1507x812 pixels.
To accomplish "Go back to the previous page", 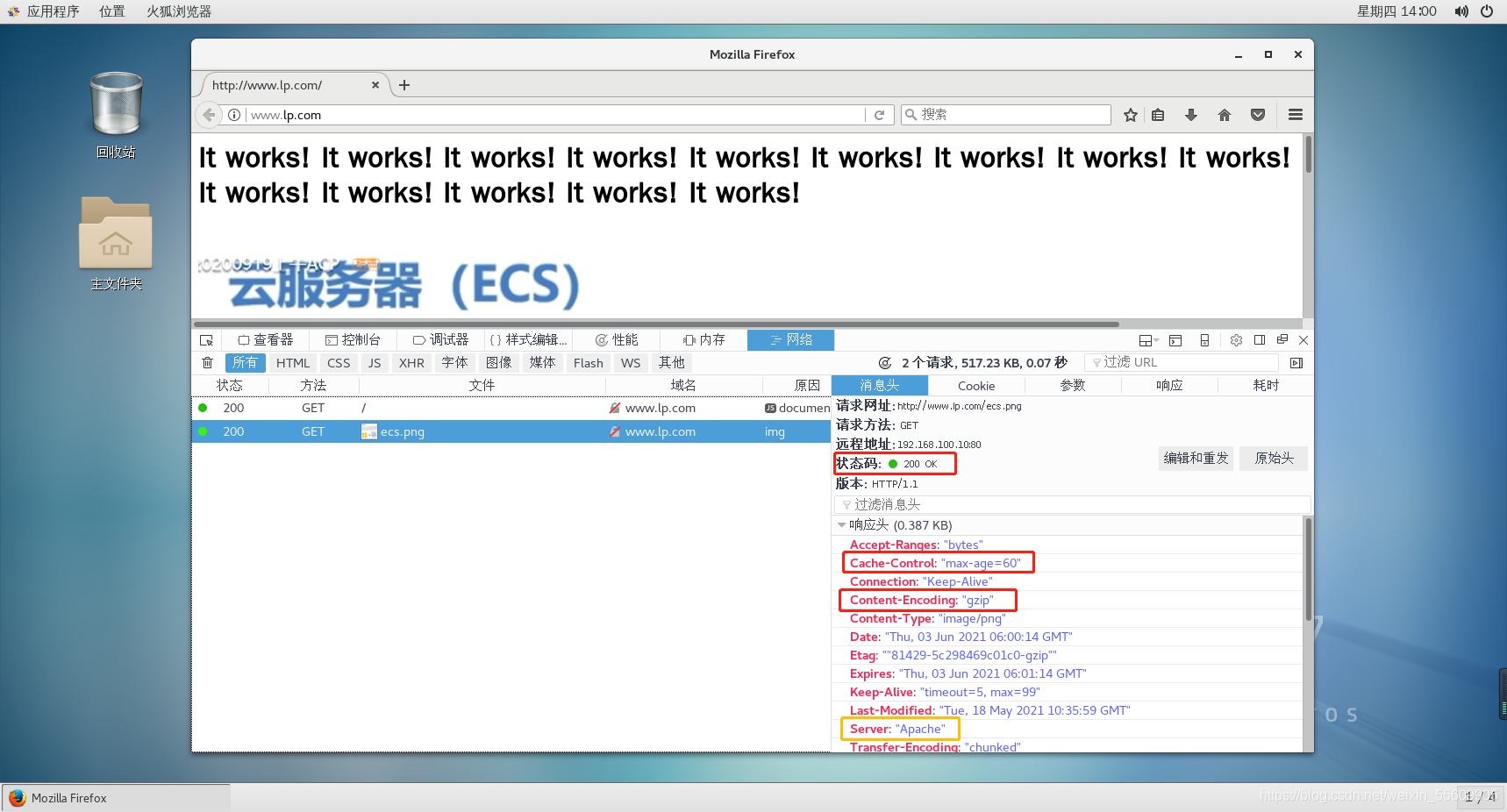I will click(208, 115).
